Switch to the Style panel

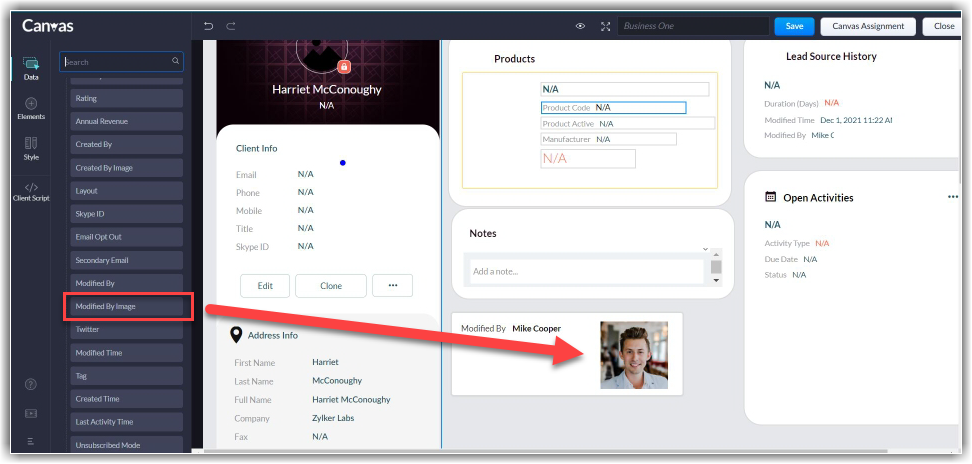pyautogui.click(x=31, y=148)
